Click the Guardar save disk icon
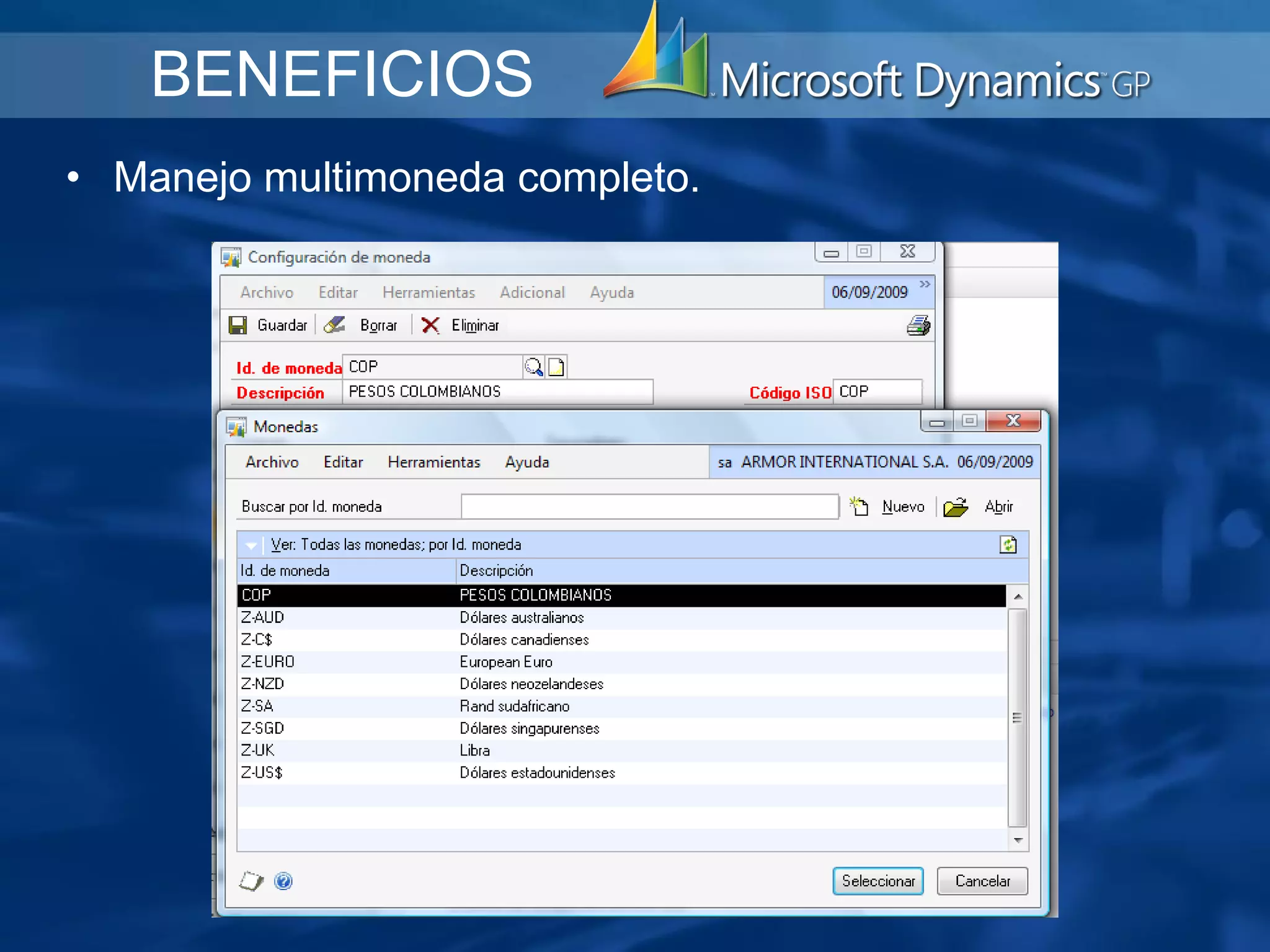 [238, 325]
